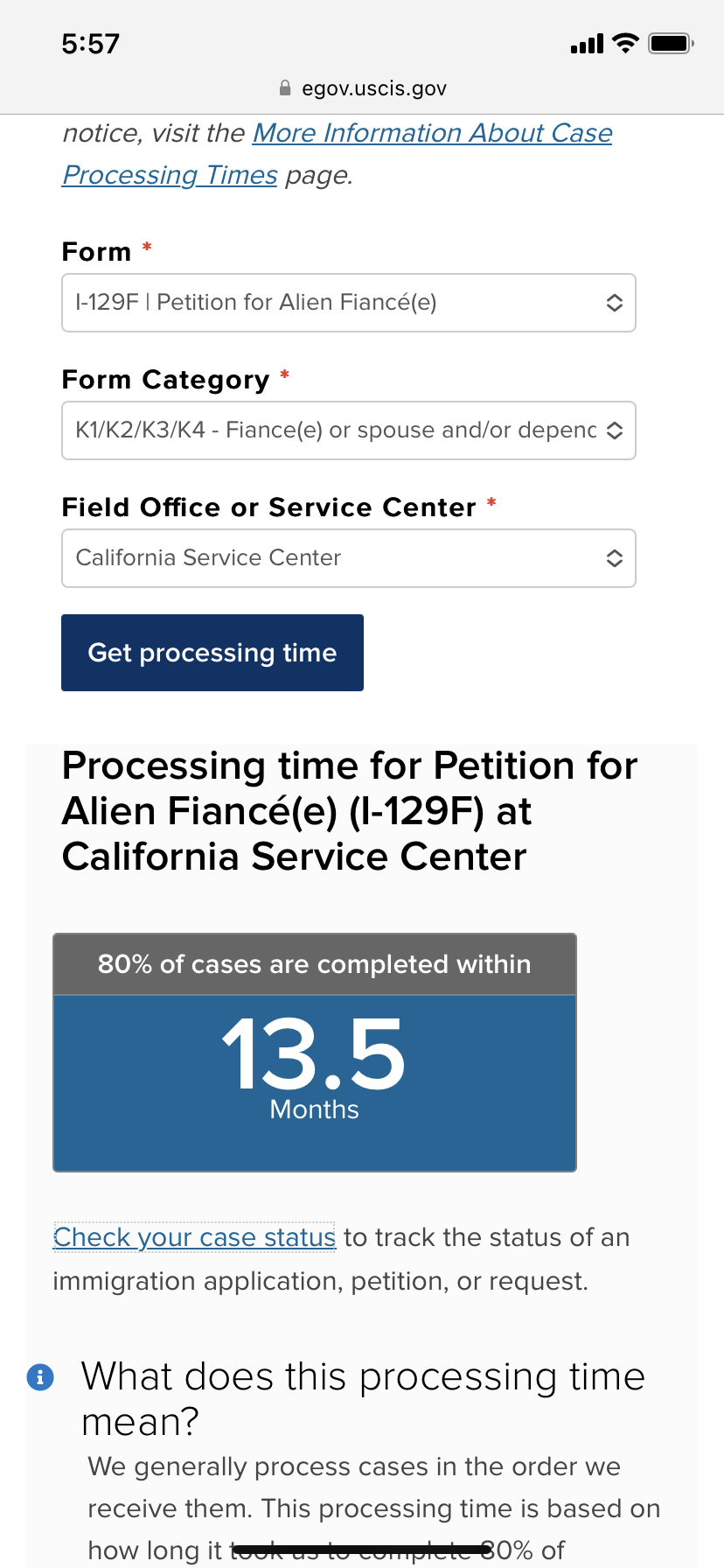Viewport: 724px width, 1568px height.
Task: Tap the battery status icon
Action: click(x=671, y=43)
